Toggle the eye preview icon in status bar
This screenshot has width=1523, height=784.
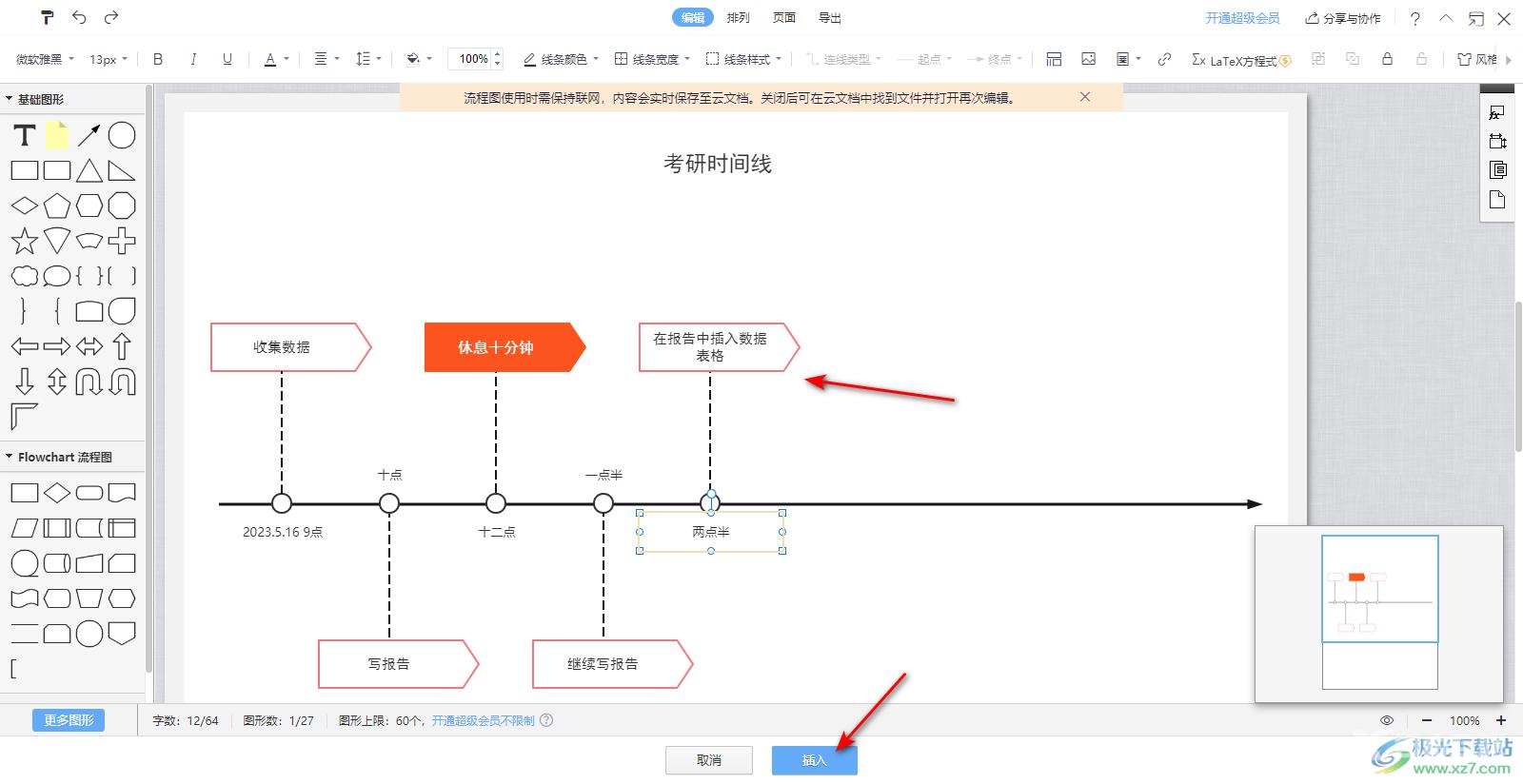[x=1387, y=720]
